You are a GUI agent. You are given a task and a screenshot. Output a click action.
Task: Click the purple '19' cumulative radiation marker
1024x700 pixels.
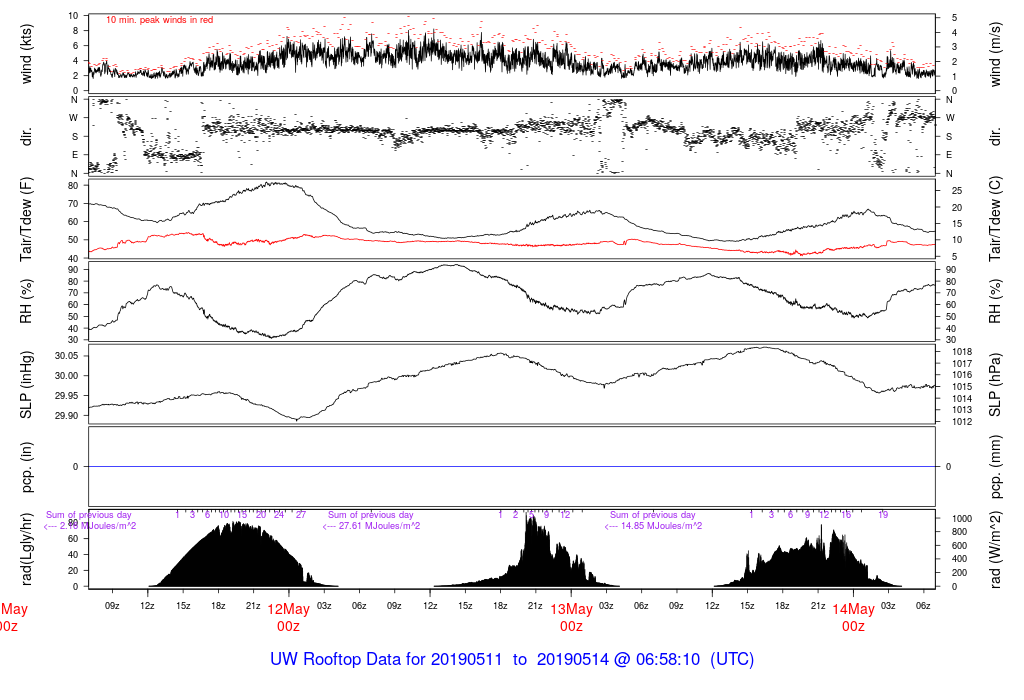[883, 515]
